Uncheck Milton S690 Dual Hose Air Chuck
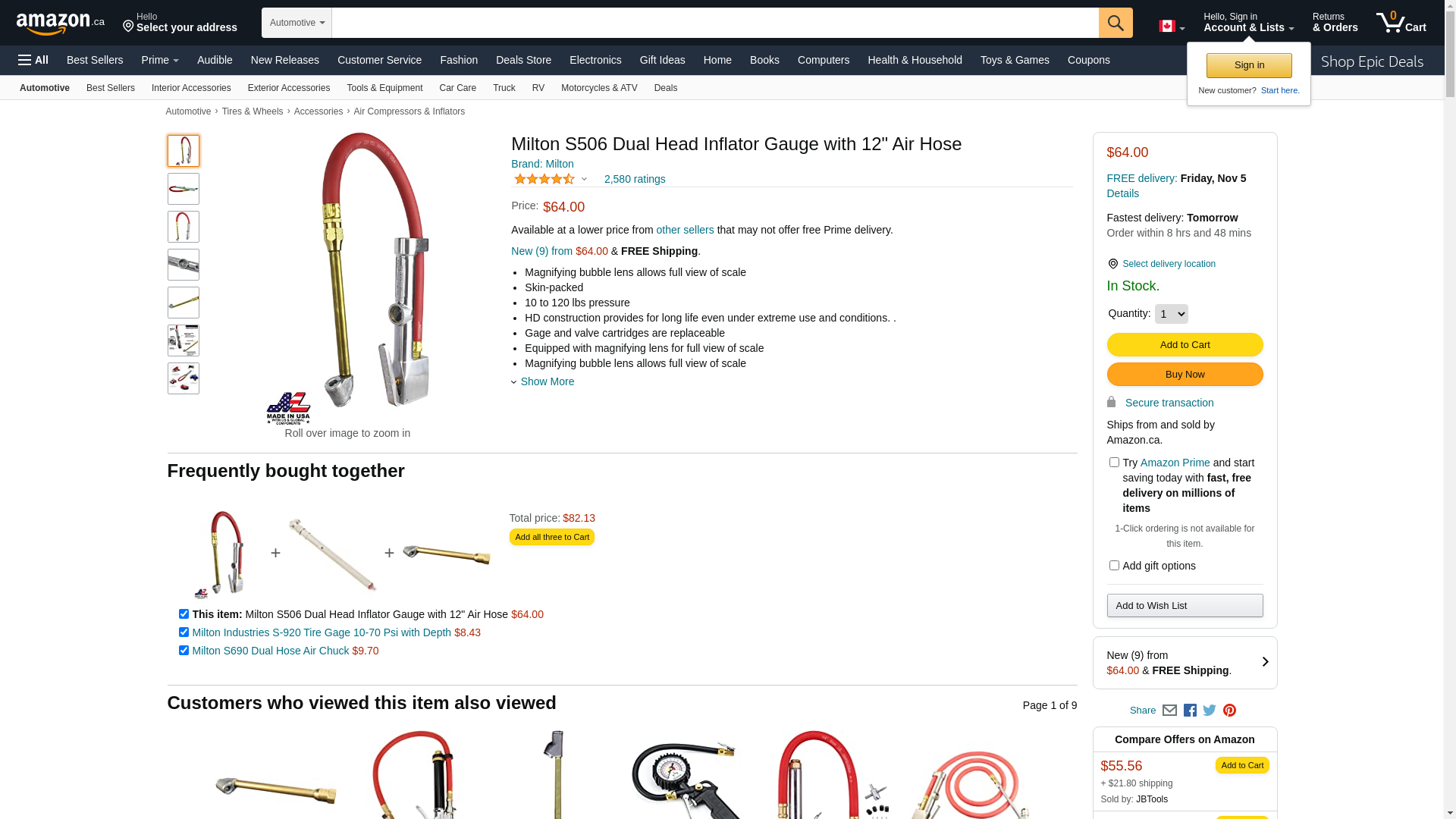 (x=184, y=651)
